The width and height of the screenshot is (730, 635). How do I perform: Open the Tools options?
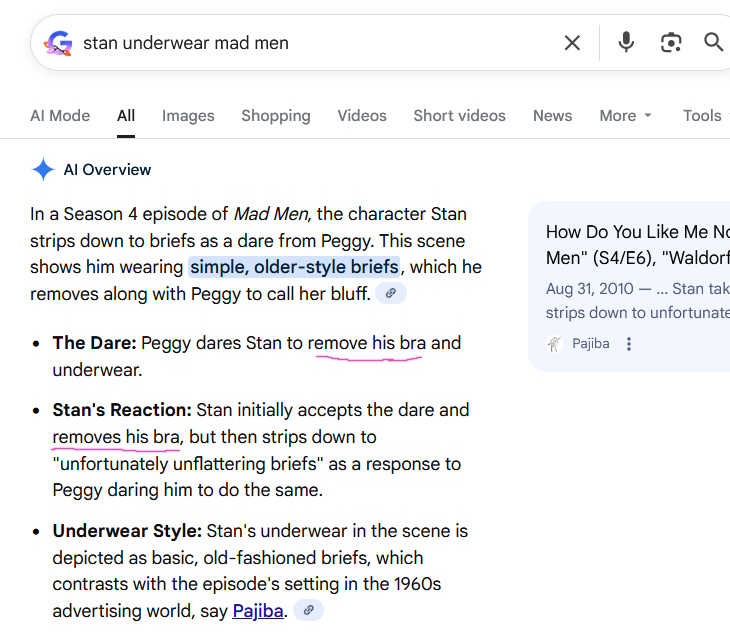pos(702,115)
